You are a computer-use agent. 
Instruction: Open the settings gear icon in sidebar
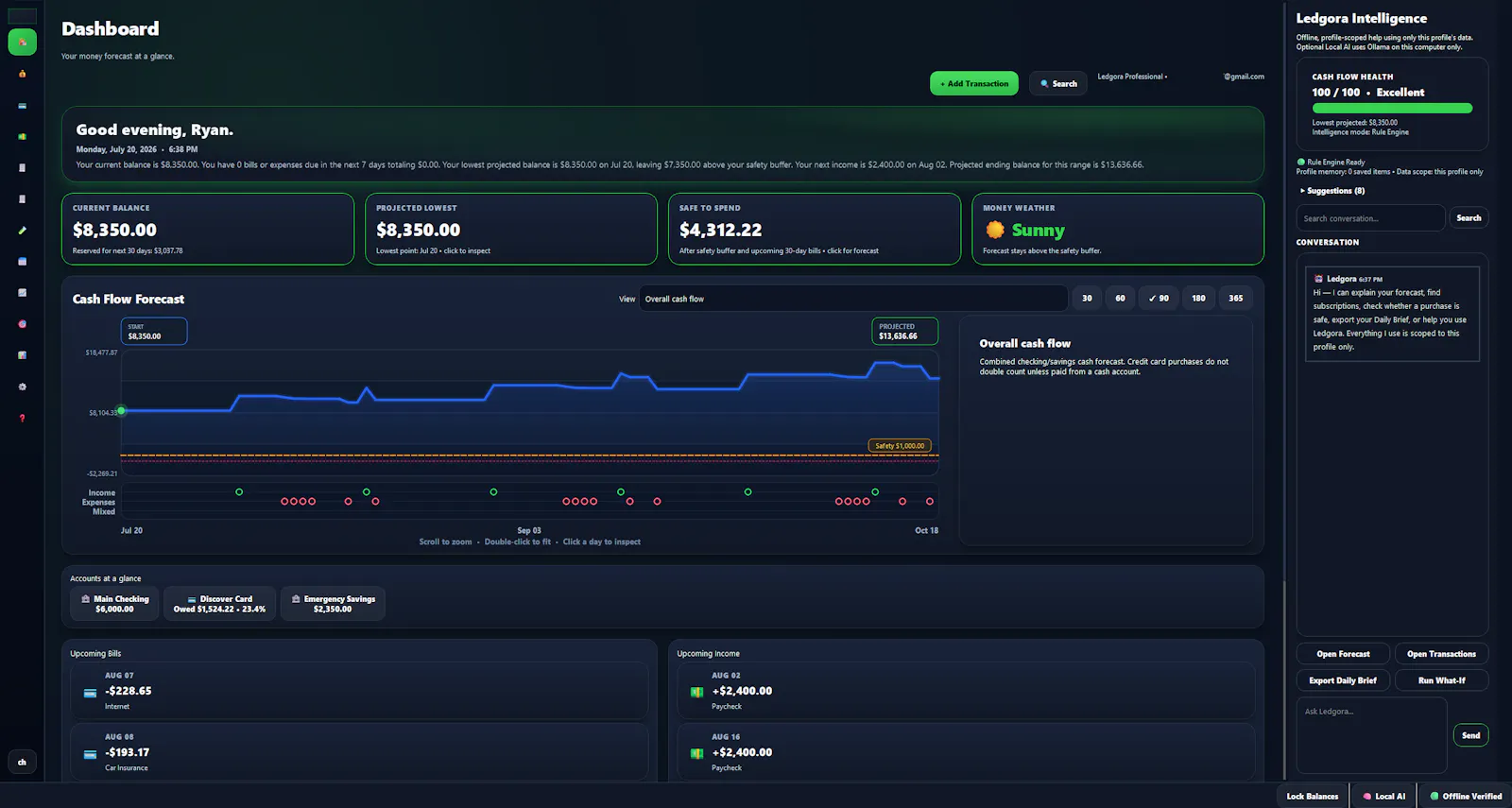pos(22,387)
